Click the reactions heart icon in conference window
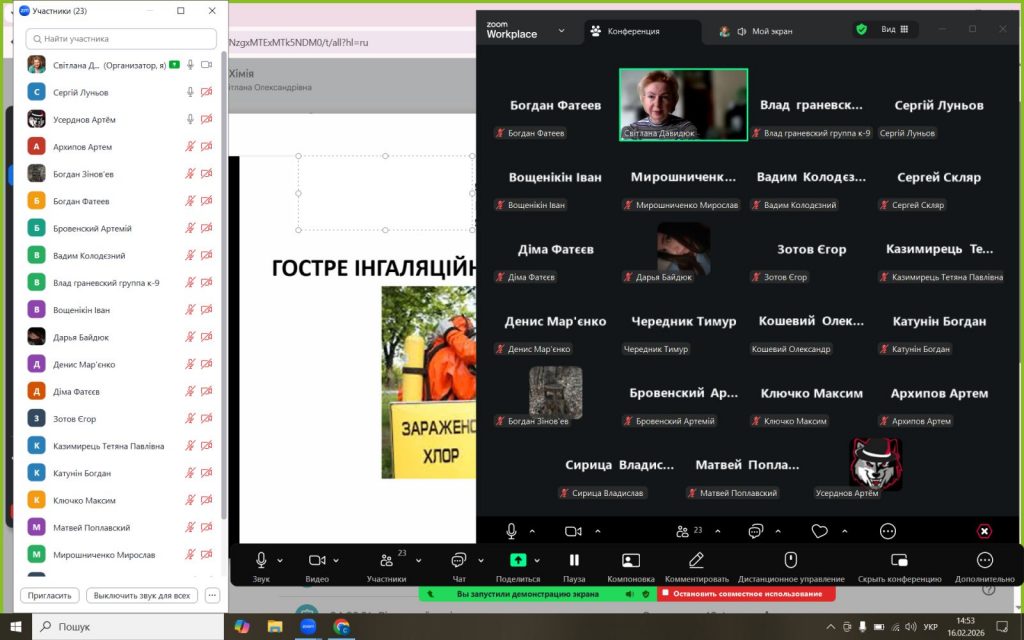The width and height of the screenshot is (1024, 640). [820, 531]
